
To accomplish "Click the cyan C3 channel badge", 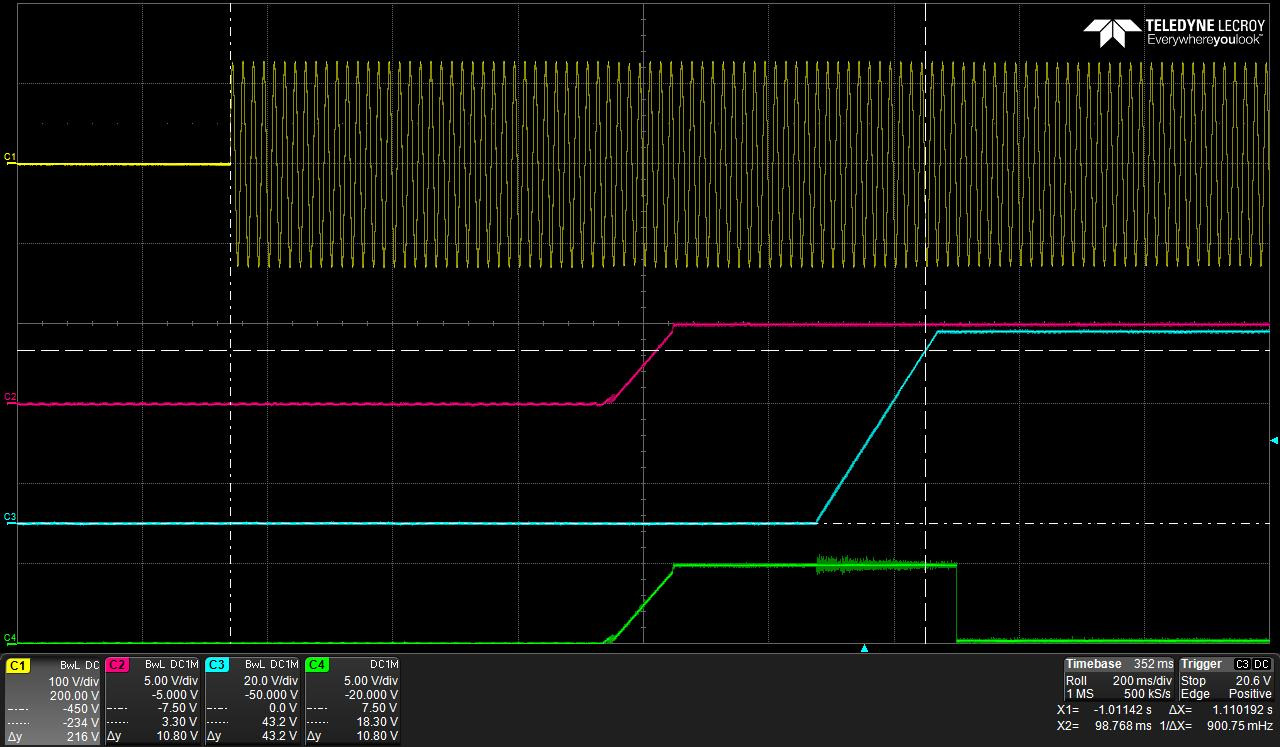I will (x=217, y=664).
